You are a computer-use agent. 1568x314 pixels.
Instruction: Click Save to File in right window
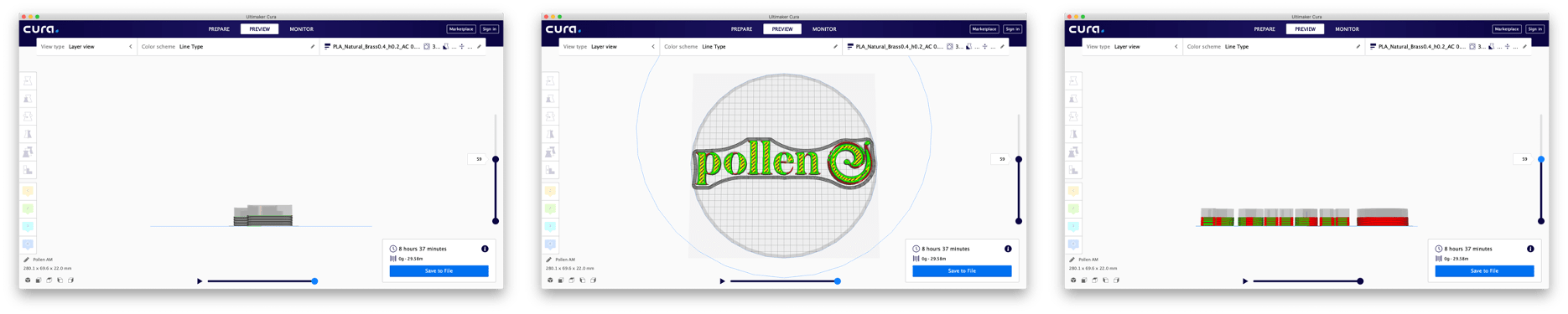1484,271
